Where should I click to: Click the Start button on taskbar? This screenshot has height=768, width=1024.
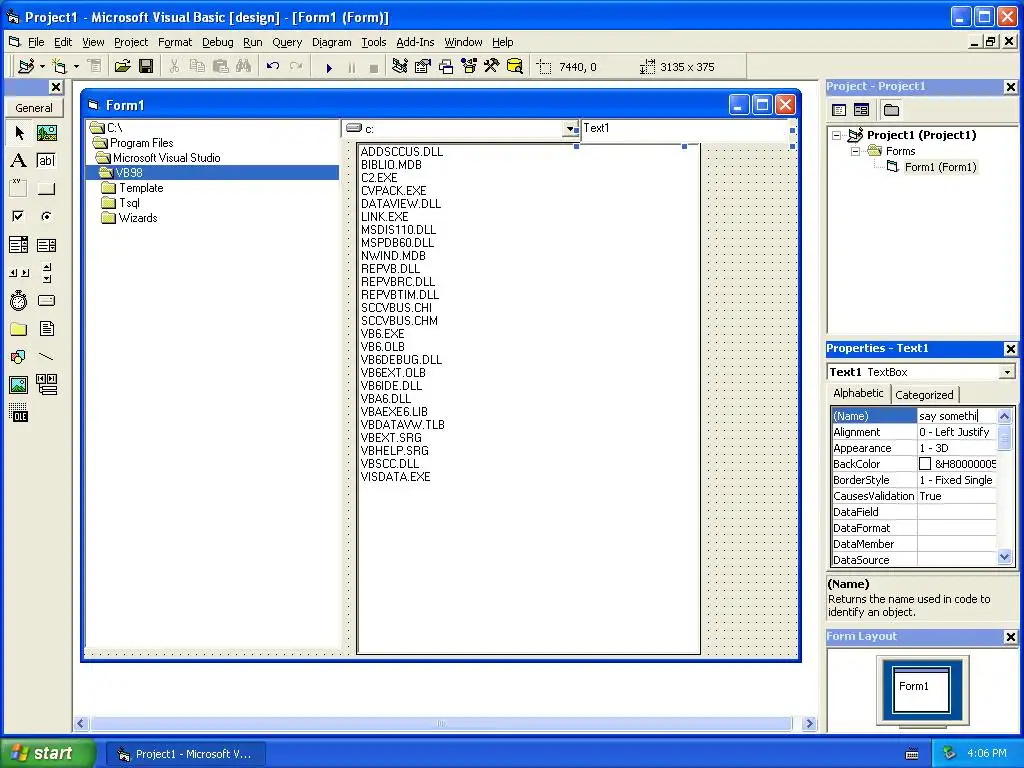(47, 753)
